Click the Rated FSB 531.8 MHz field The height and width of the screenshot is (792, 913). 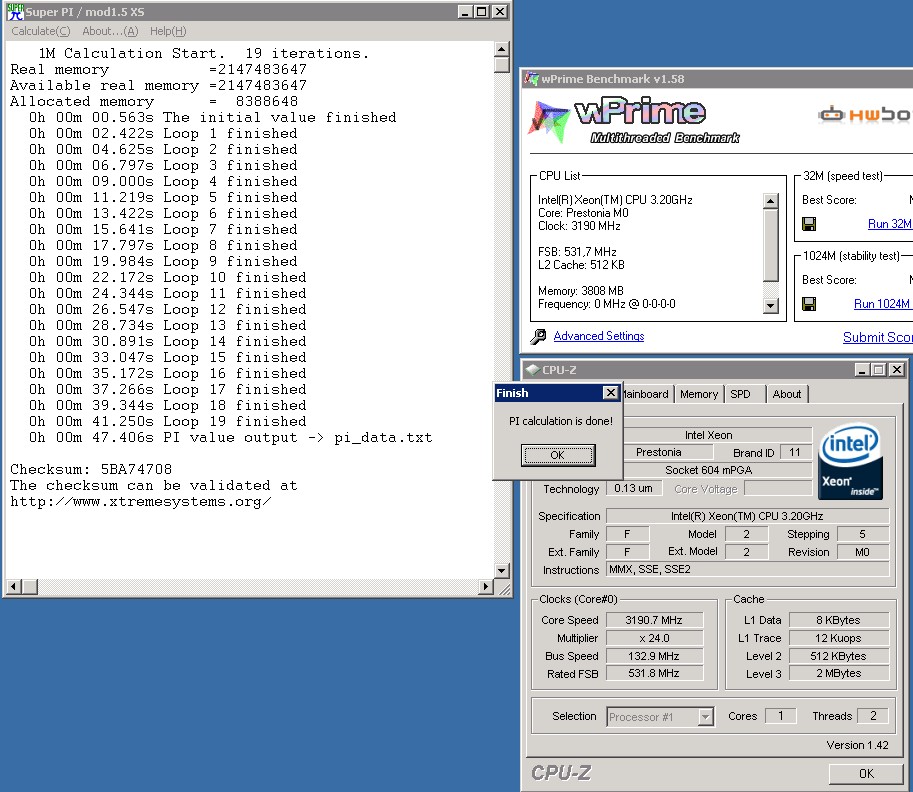654,673
